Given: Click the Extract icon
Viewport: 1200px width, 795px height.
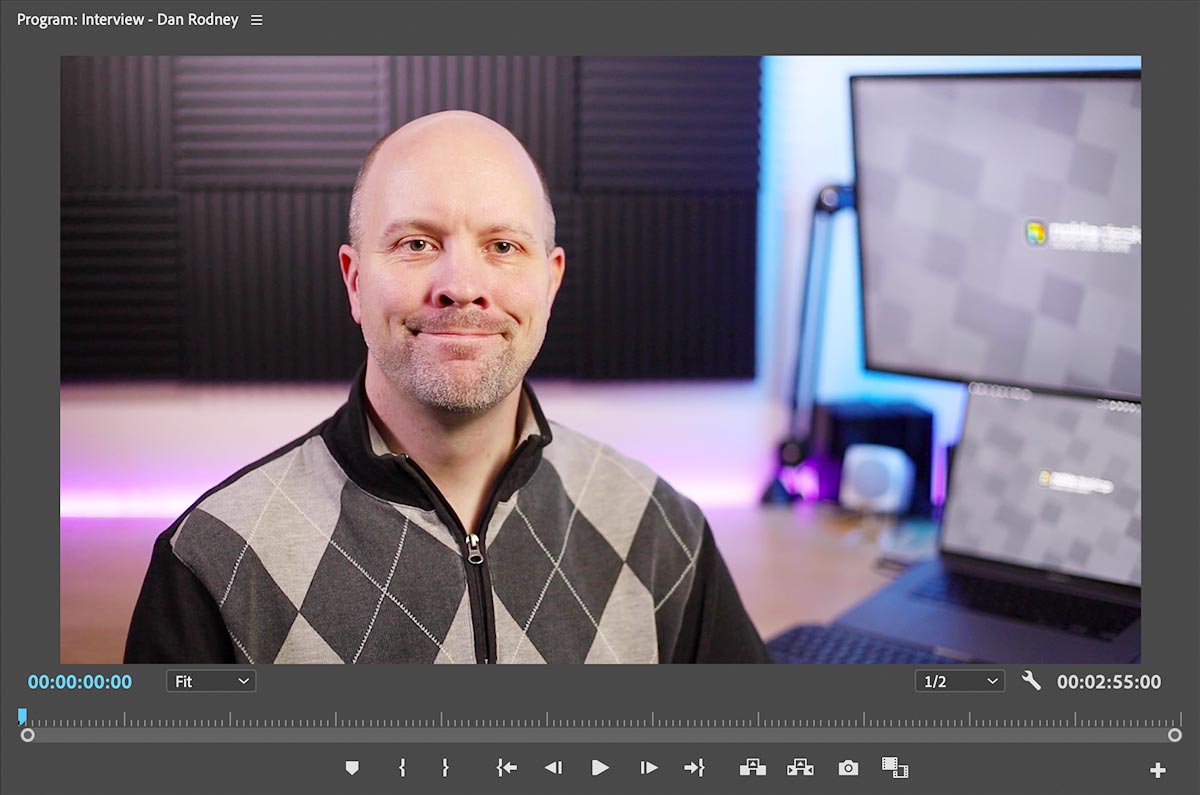Looking at the screenshot, I should point(800,767).
